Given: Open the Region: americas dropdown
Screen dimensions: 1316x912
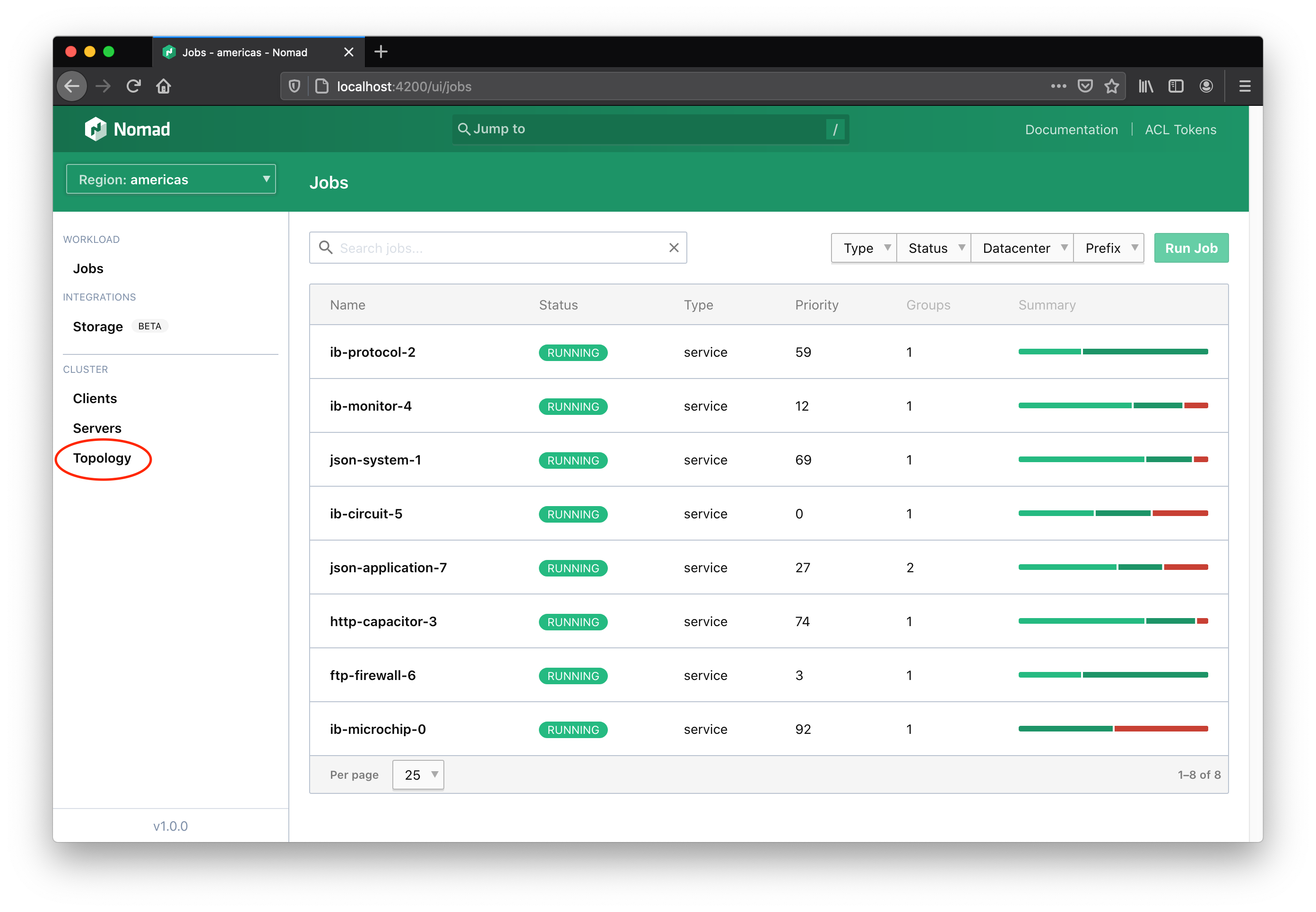Looking at the screenshot, I should (170, 179).
